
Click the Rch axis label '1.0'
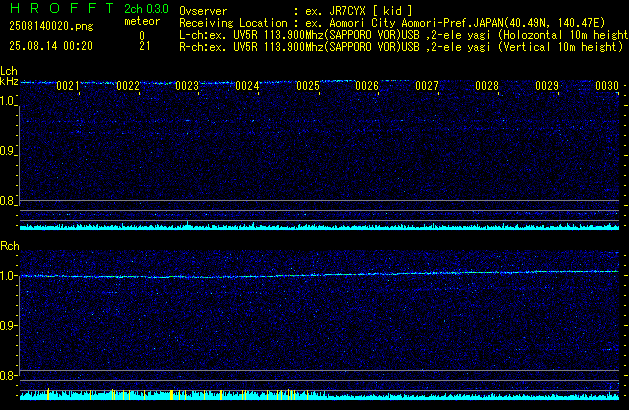7,276
